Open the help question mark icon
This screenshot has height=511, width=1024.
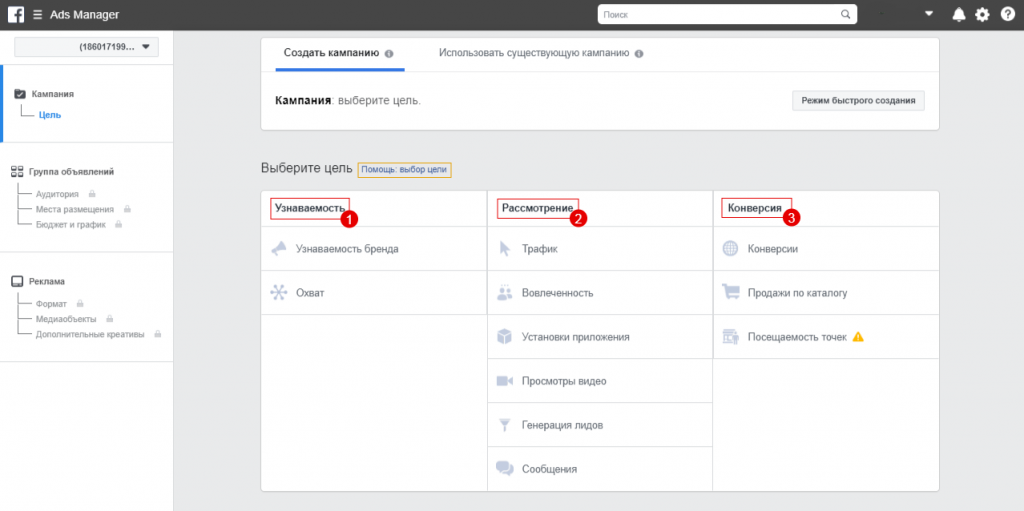click(x=1008, y=14)
